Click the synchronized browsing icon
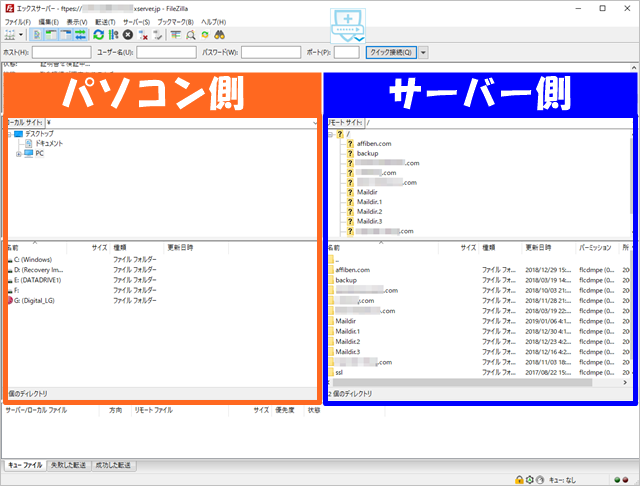Screen dimensions: 640x486 (205, 34)
